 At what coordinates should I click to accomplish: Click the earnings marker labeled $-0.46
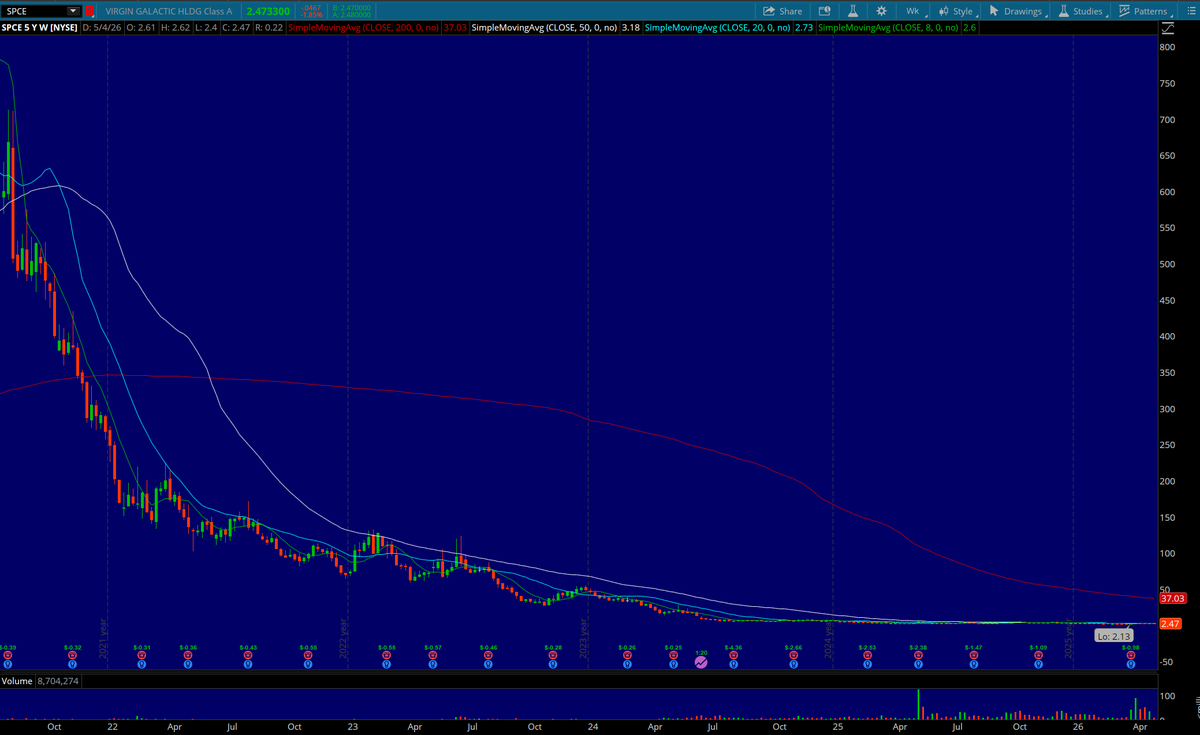pos(490,658)
